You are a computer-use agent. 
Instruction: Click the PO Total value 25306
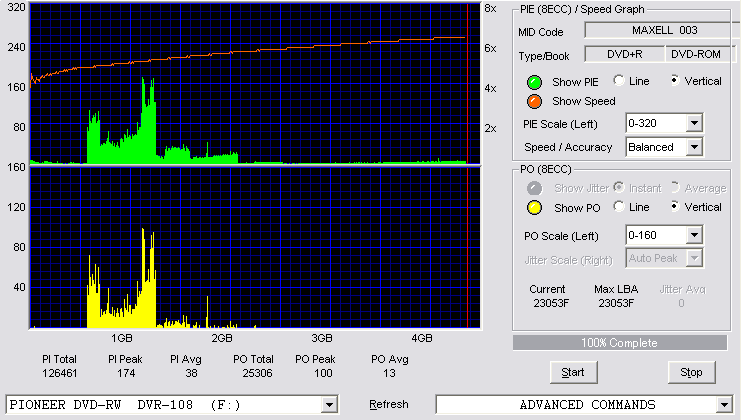(257, 373)
